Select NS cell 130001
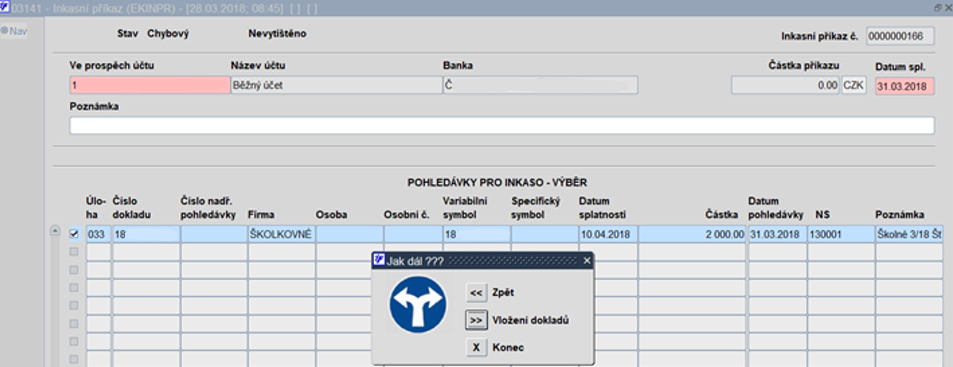Viewport: 953px width, 367px height. 841,234
